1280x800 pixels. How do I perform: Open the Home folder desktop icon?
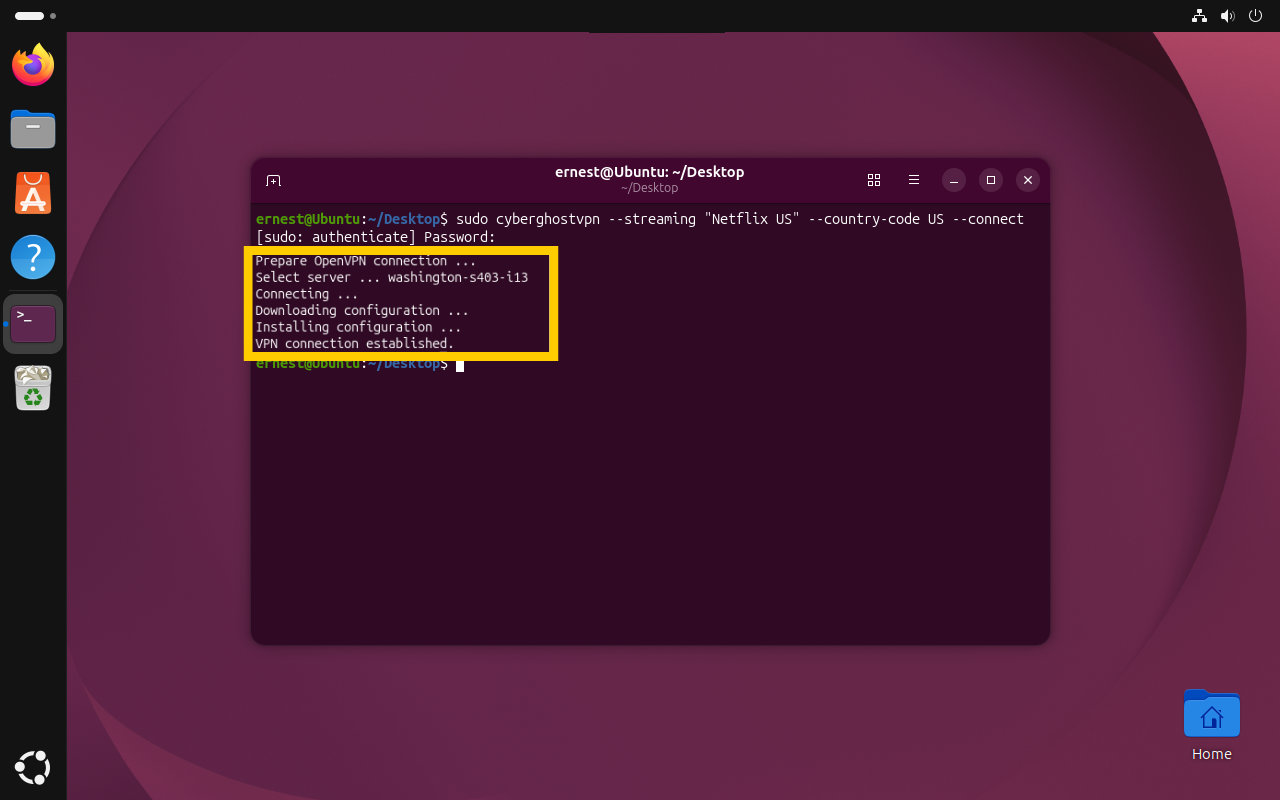tap(1211, 725)
